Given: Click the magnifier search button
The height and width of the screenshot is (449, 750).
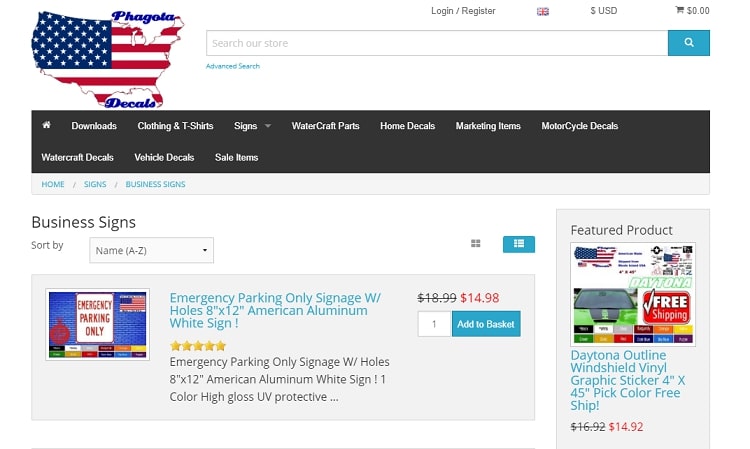Looking at the screenshot, I should (x=688, y=43).
